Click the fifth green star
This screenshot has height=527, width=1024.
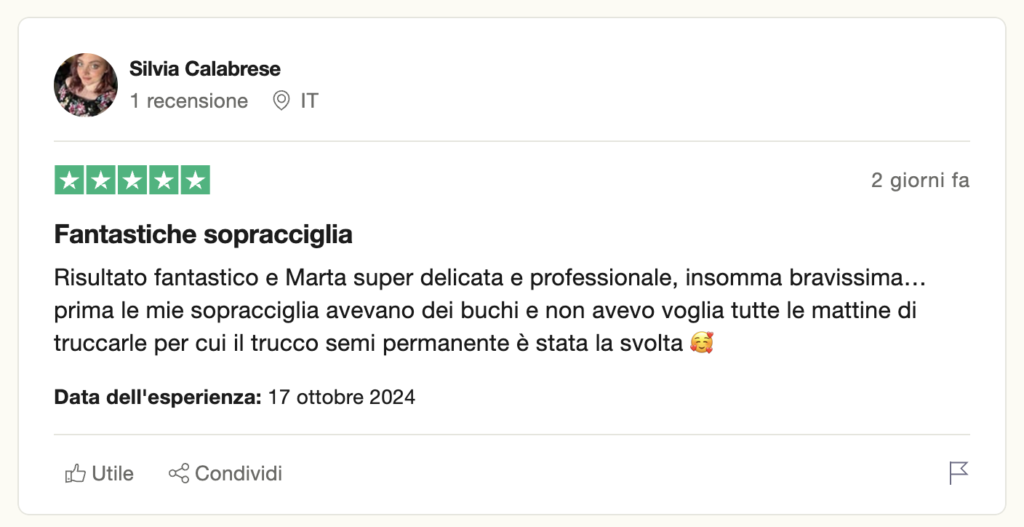[196, 180]
